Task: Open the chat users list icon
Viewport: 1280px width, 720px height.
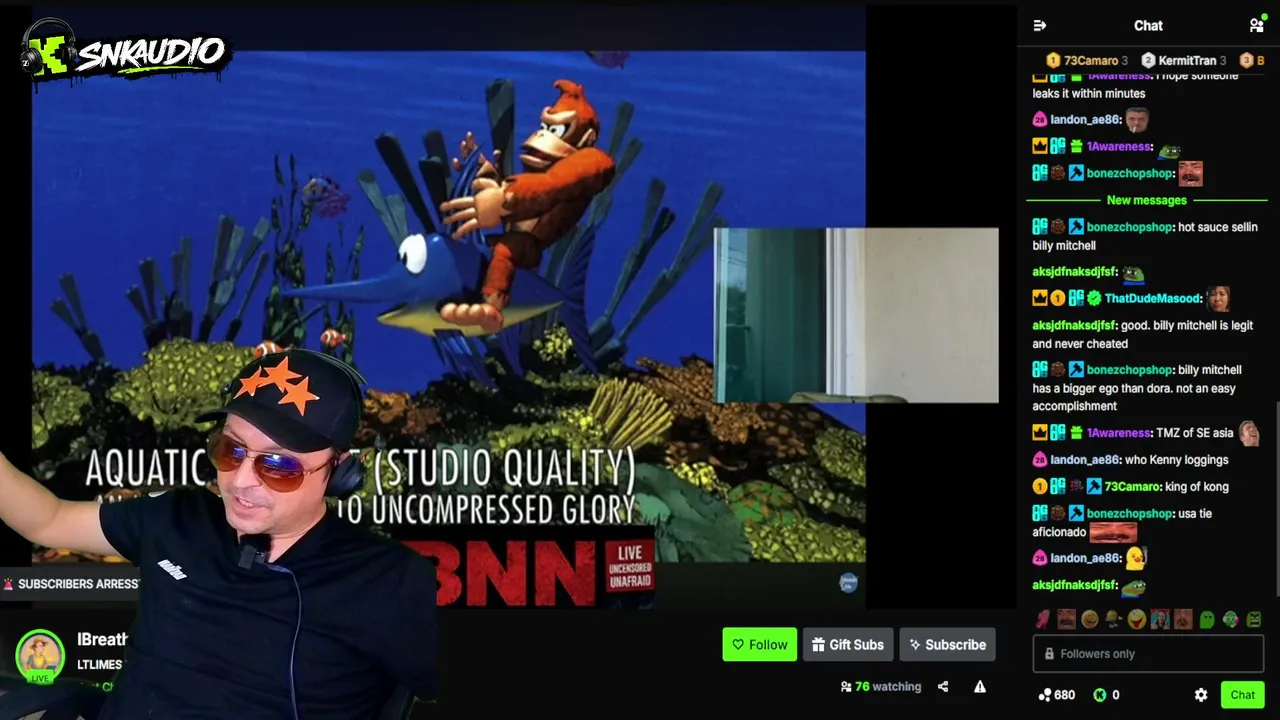Action: point(1257,26)
